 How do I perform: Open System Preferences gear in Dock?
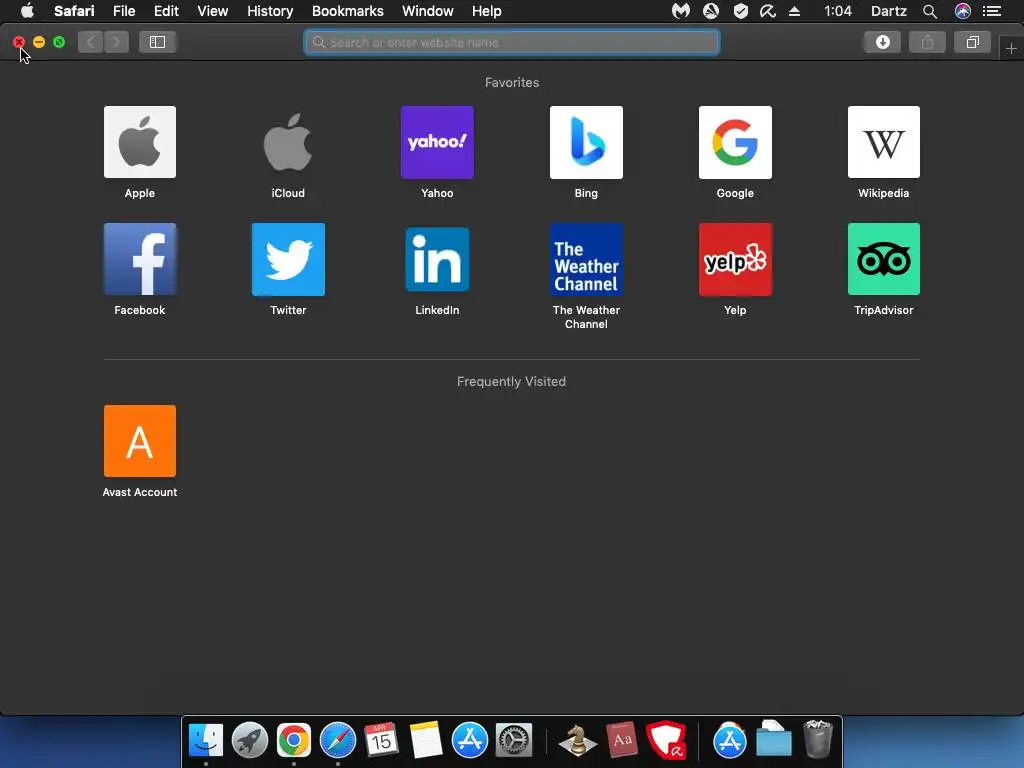tap(514, 741)
